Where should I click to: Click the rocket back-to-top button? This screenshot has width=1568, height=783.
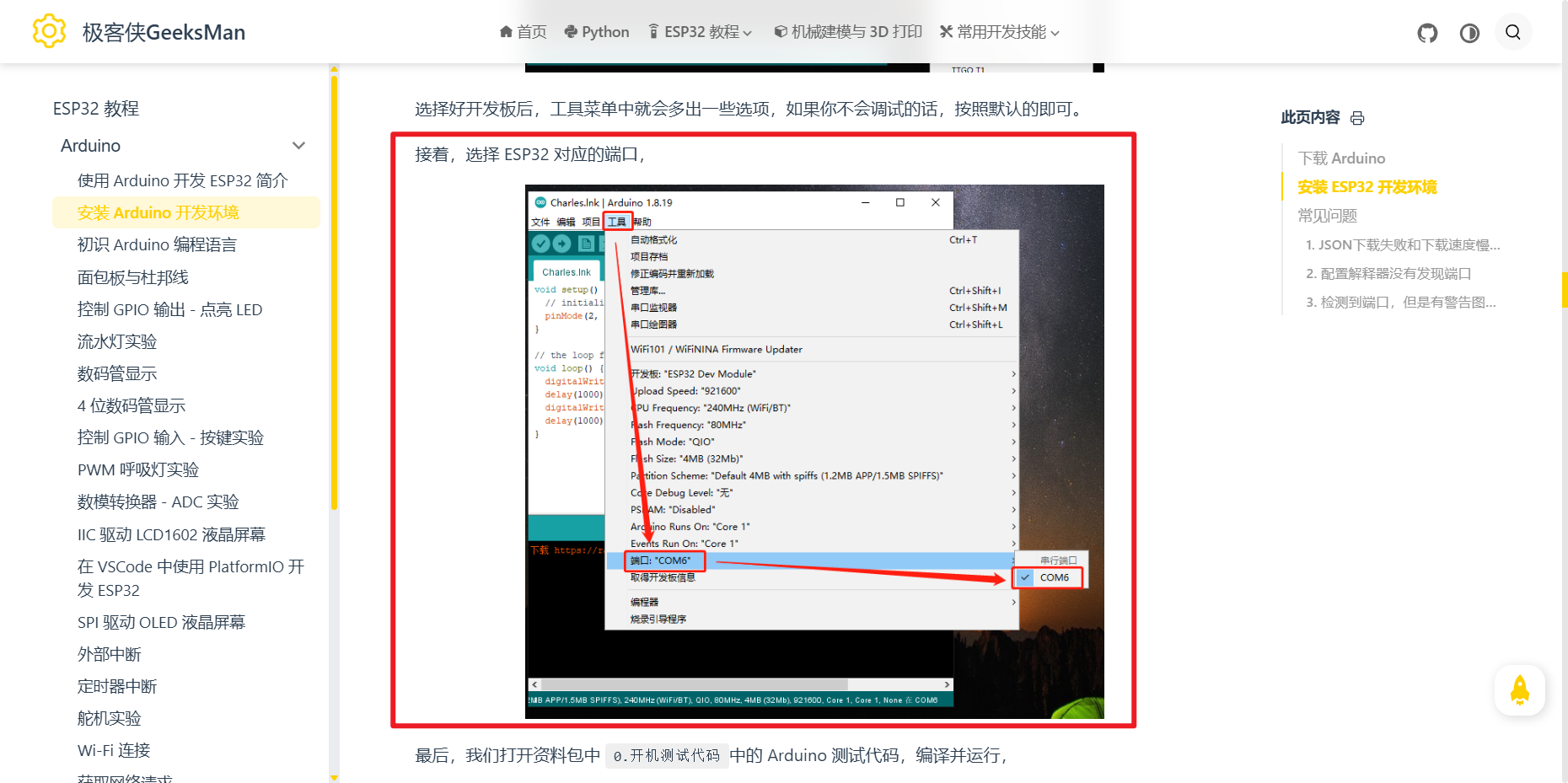(x=1520, y=690)
